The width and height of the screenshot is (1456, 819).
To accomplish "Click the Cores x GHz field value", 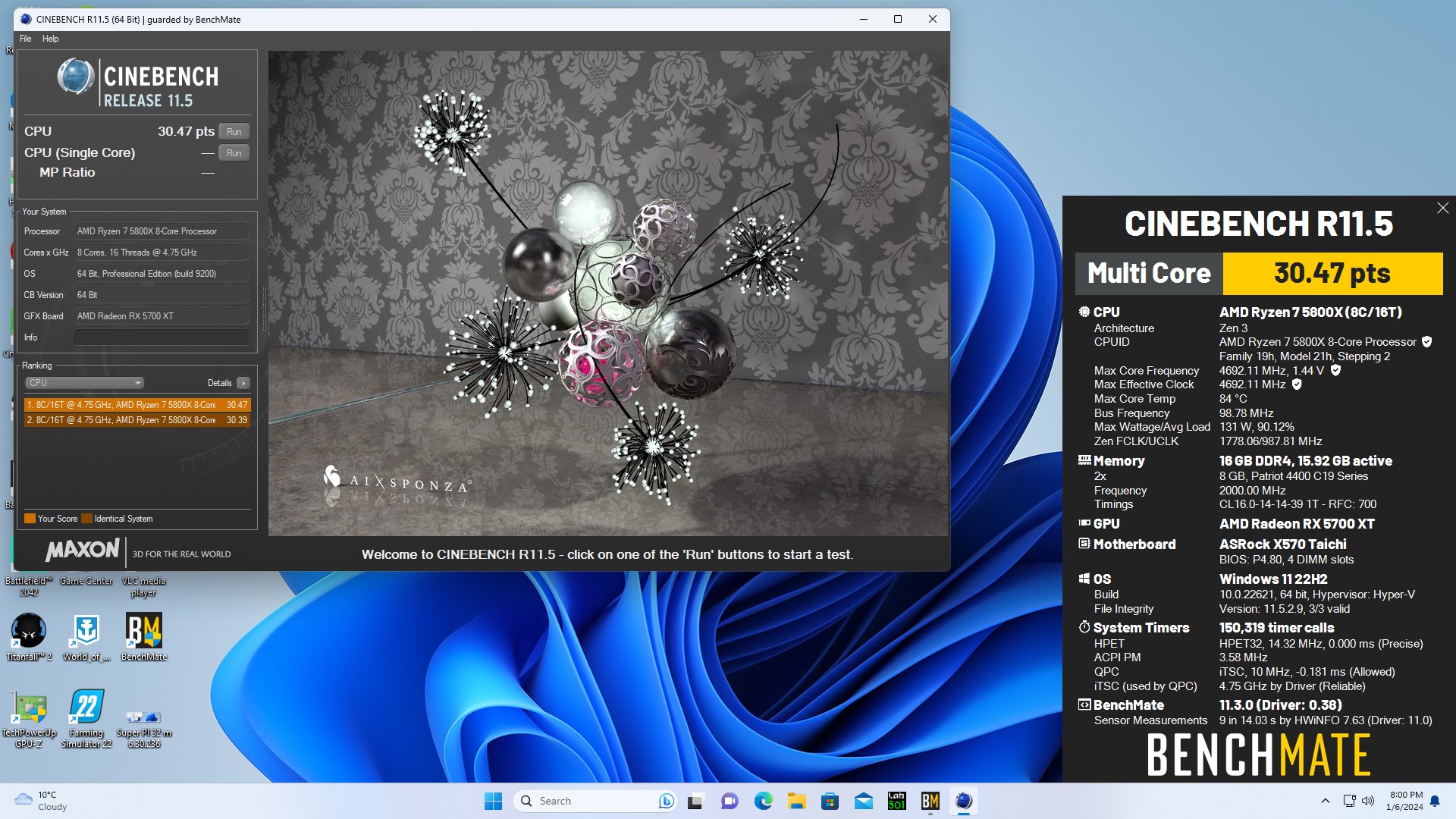I will (162, 253).
